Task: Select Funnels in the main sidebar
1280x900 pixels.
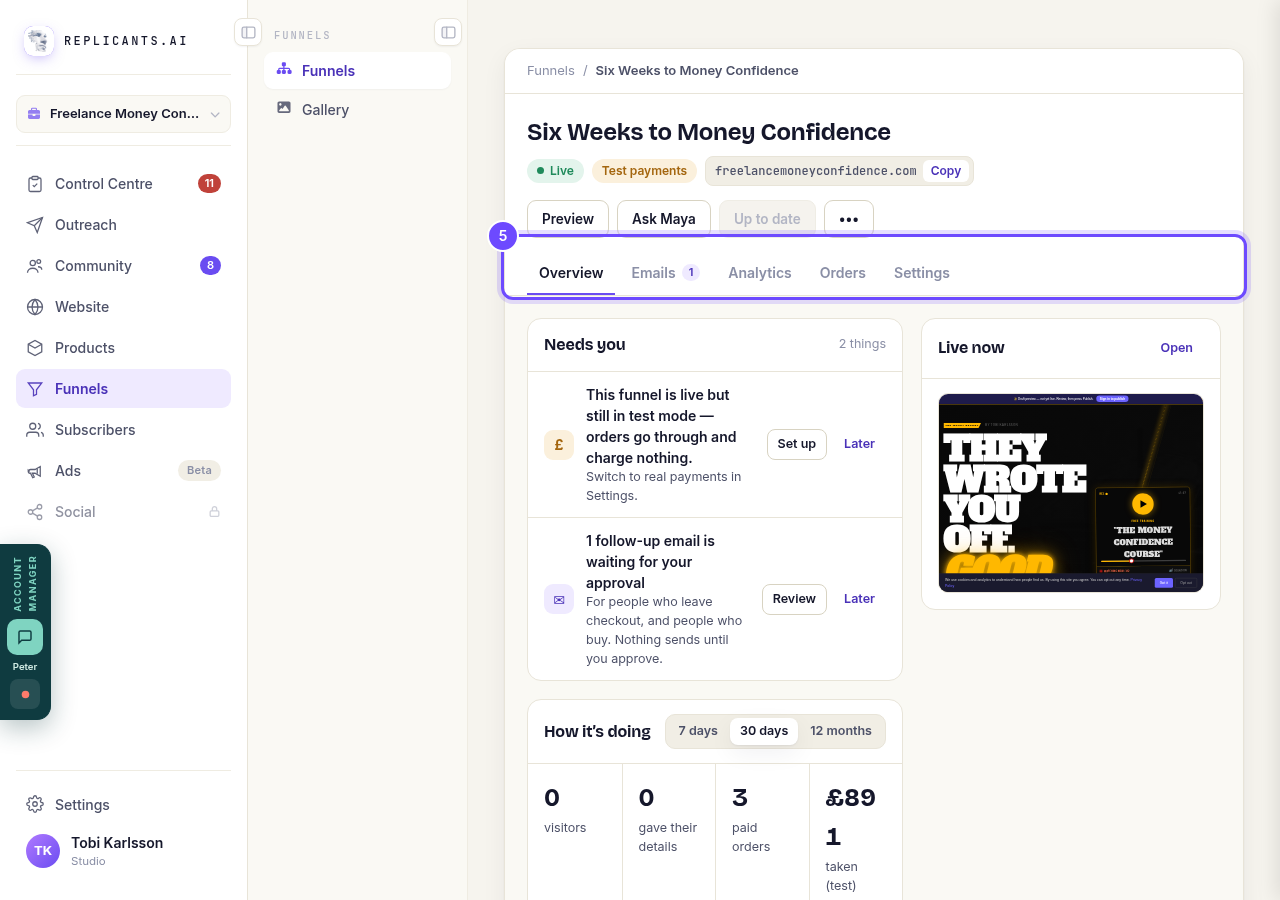Action: coord(123,389)
